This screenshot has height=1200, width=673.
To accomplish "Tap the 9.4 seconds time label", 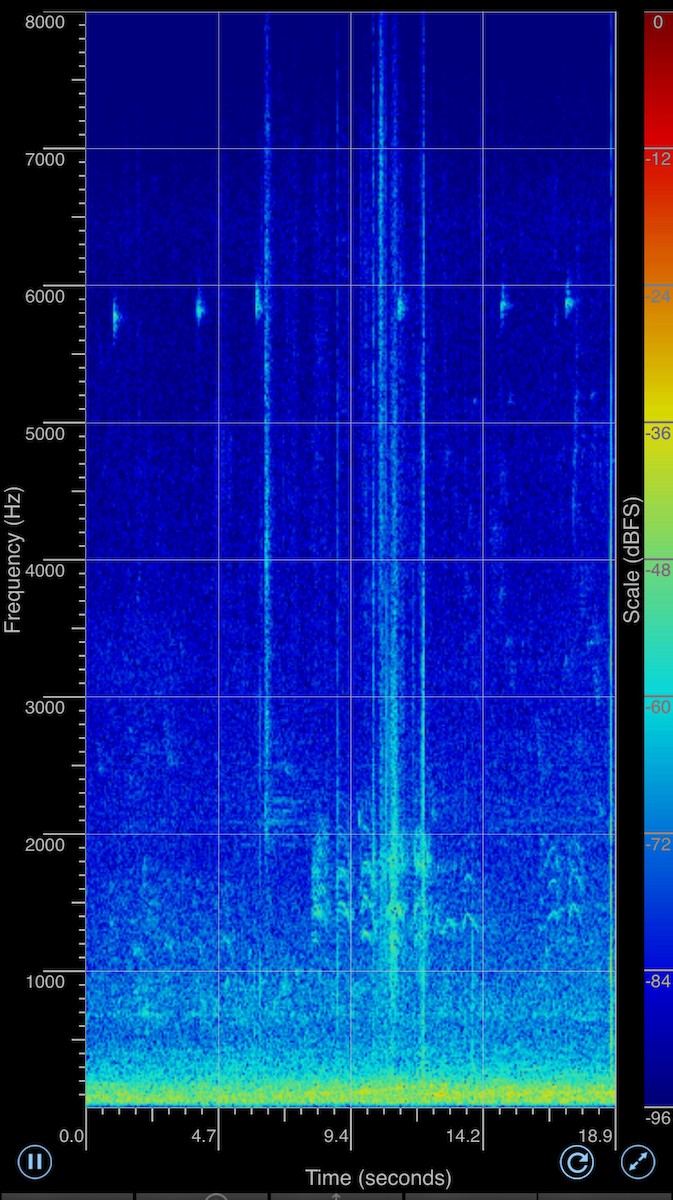I will pos(336,1136).
